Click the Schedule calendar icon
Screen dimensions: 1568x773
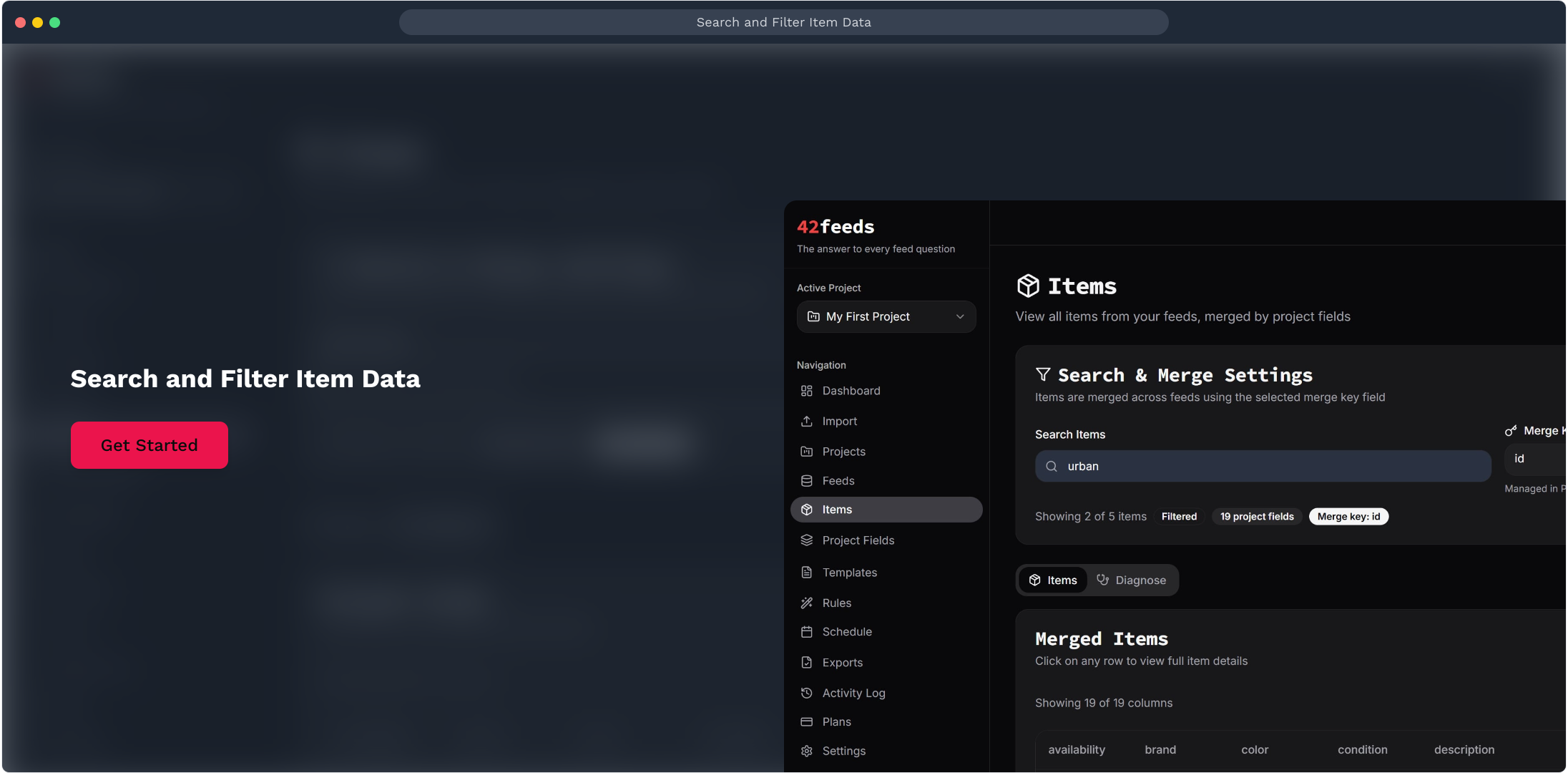tap(806, 632)
